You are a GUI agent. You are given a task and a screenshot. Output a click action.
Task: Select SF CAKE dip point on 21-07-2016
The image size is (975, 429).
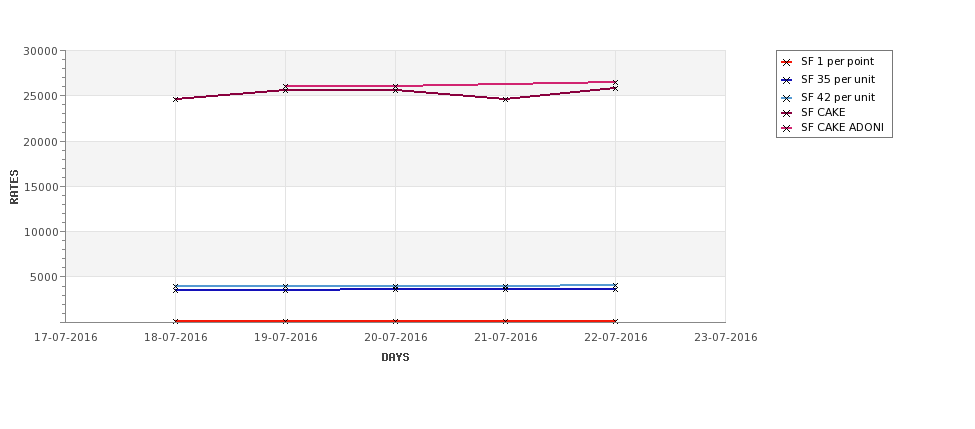click(506, 99)
